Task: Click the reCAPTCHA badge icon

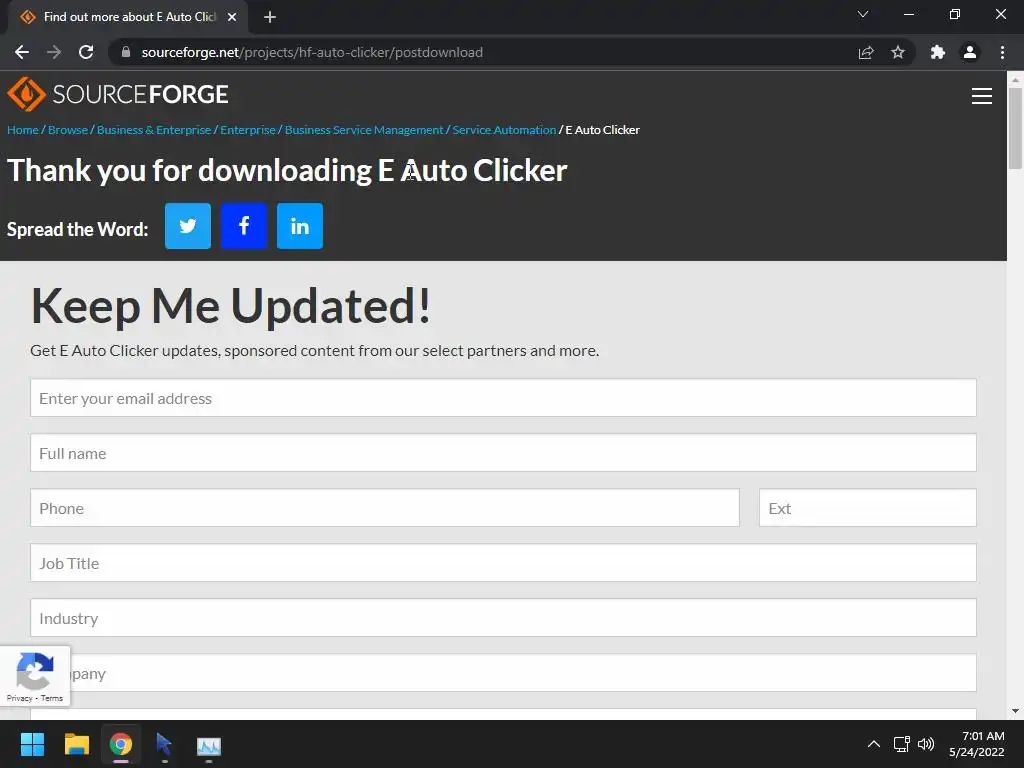Action: coord(35,670)
